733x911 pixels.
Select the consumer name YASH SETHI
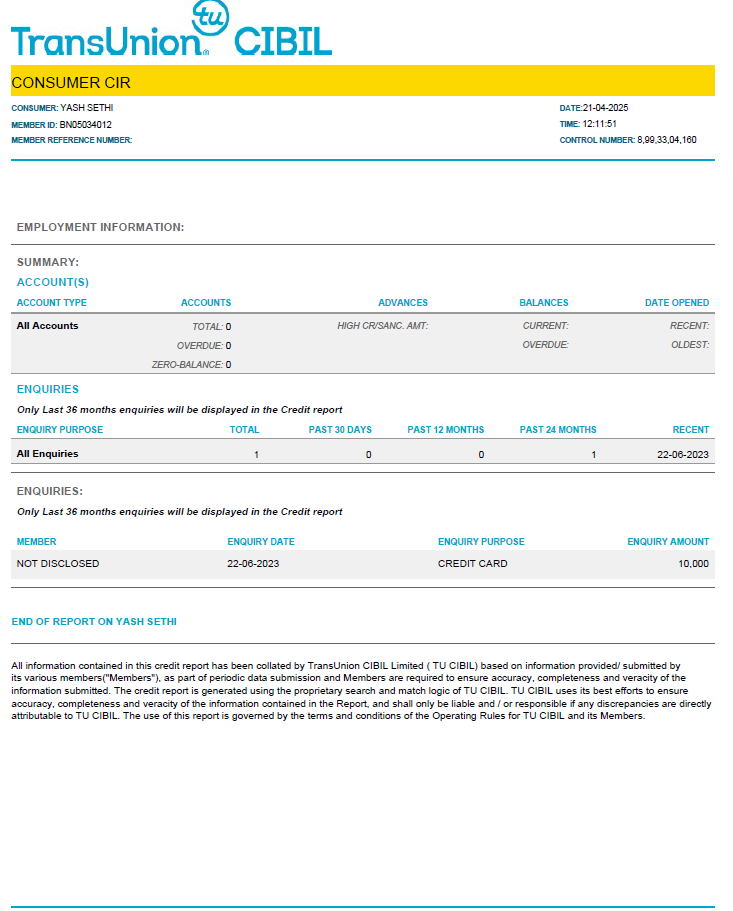pyautogui.click(x=87, y=107)
